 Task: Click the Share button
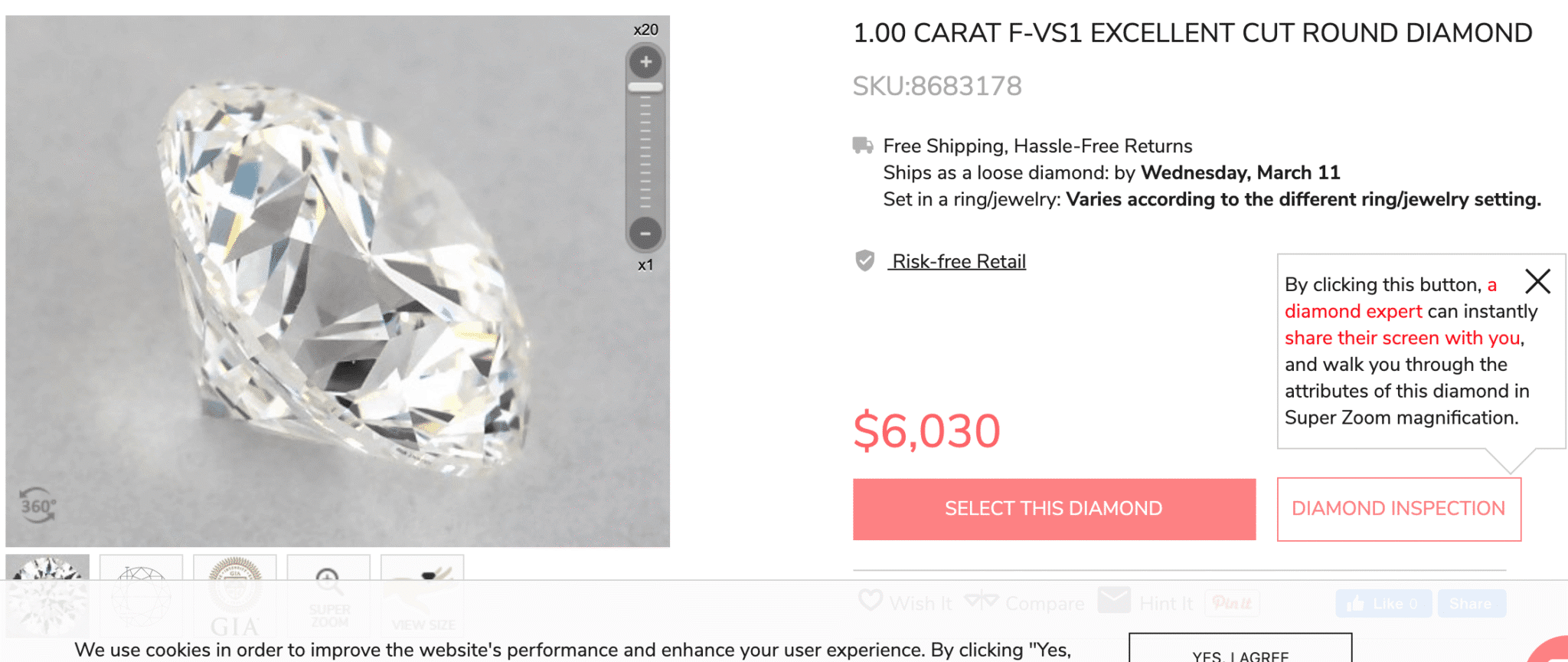tap(1472, 604)
